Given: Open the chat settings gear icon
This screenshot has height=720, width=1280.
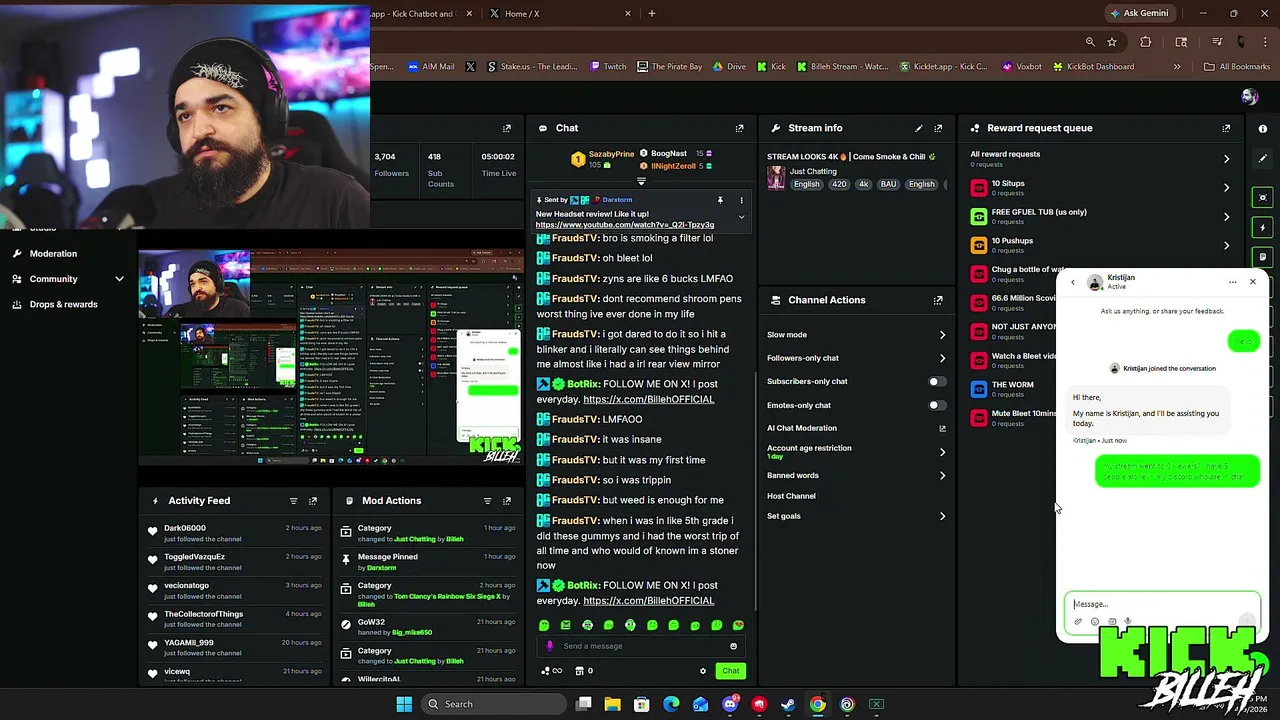Looking at the screenshot, I should [x=703, y=671].
